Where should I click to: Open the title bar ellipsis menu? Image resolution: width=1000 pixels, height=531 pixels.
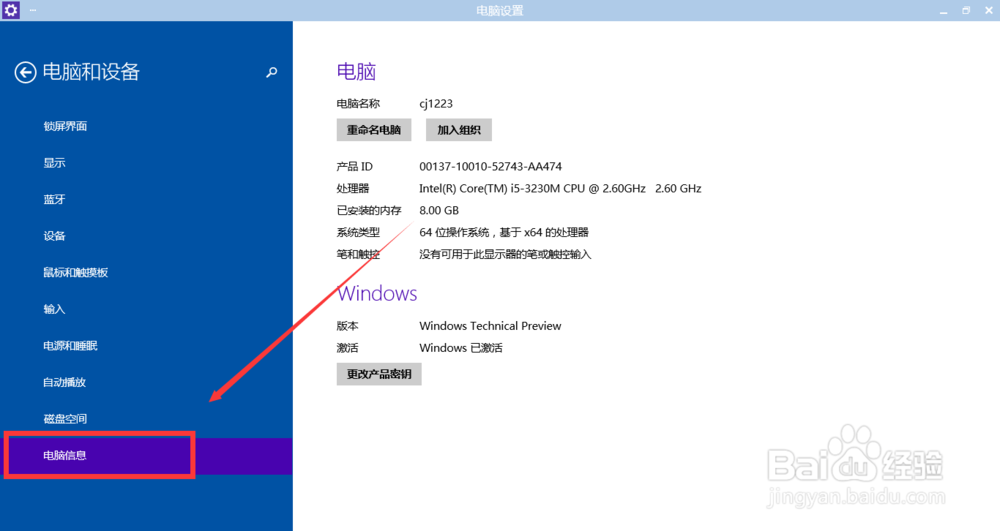(x=33, y=10)
